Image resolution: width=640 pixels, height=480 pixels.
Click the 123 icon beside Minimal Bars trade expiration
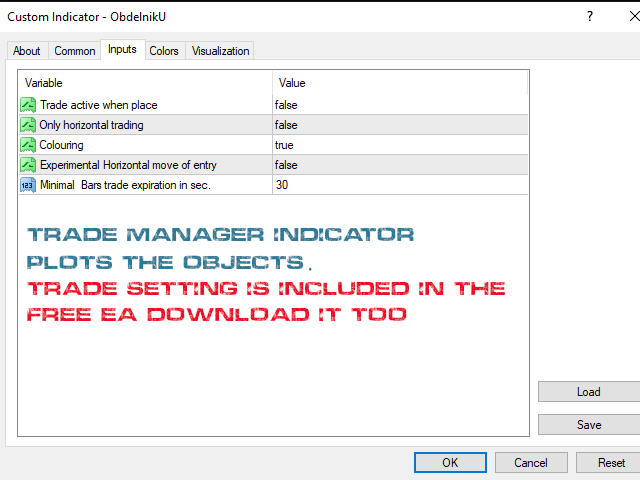coord(28,185)
